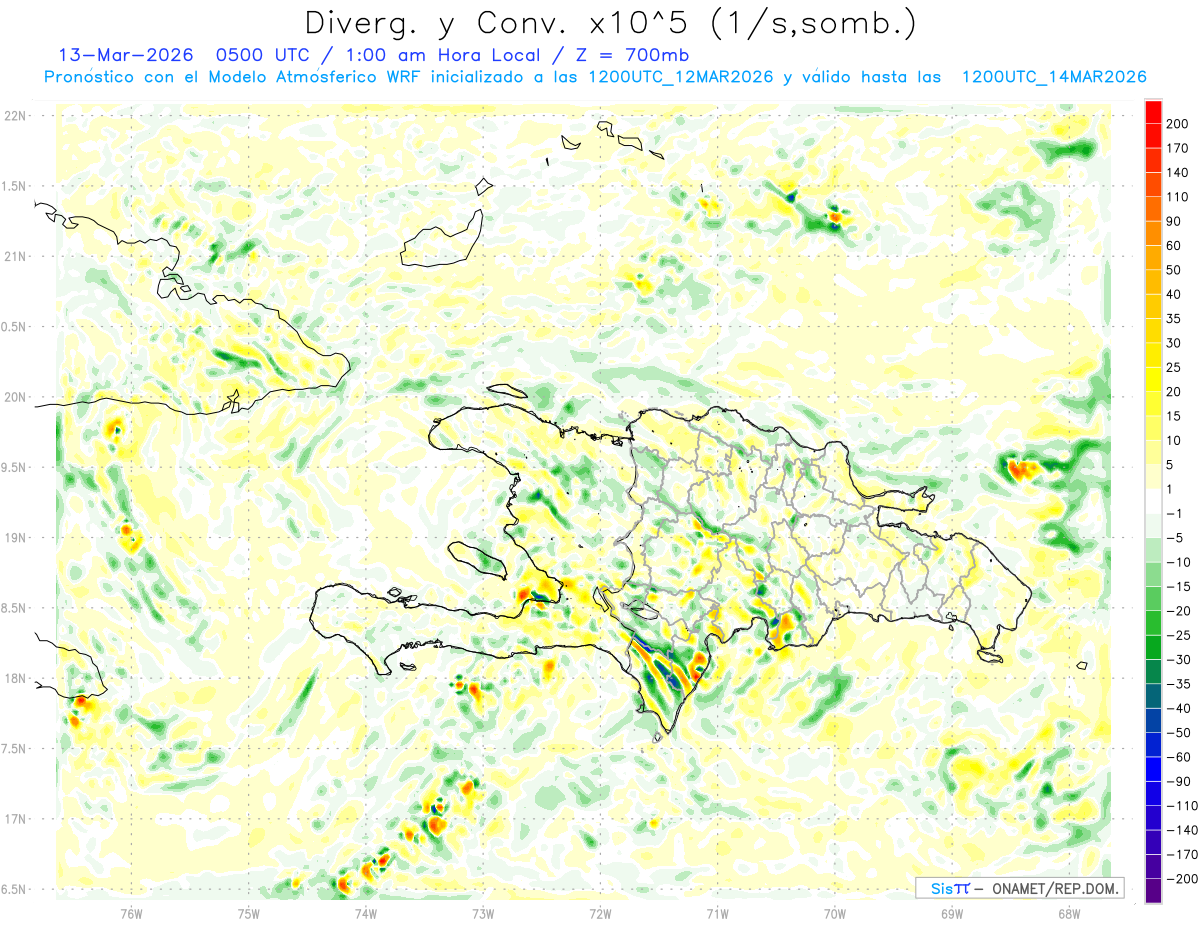Select colorbar value -50
Viewport: 1200px width, 927px height.
pyautogui.click(x=1178, y=733)
